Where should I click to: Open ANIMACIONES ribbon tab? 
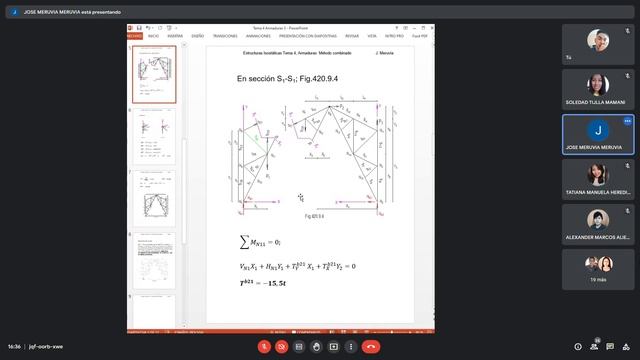tap(258, 36)
